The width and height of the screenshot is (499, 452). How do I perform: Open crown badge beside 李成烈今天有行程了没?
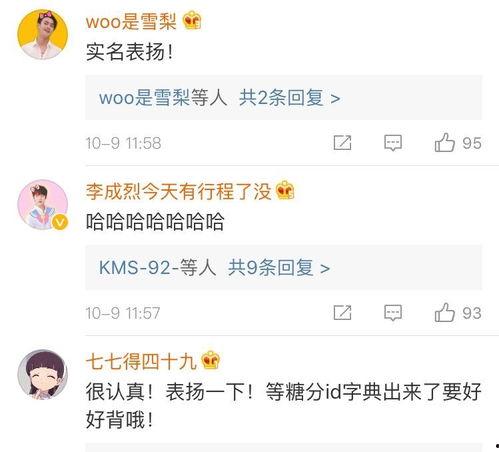coord(285,191)
